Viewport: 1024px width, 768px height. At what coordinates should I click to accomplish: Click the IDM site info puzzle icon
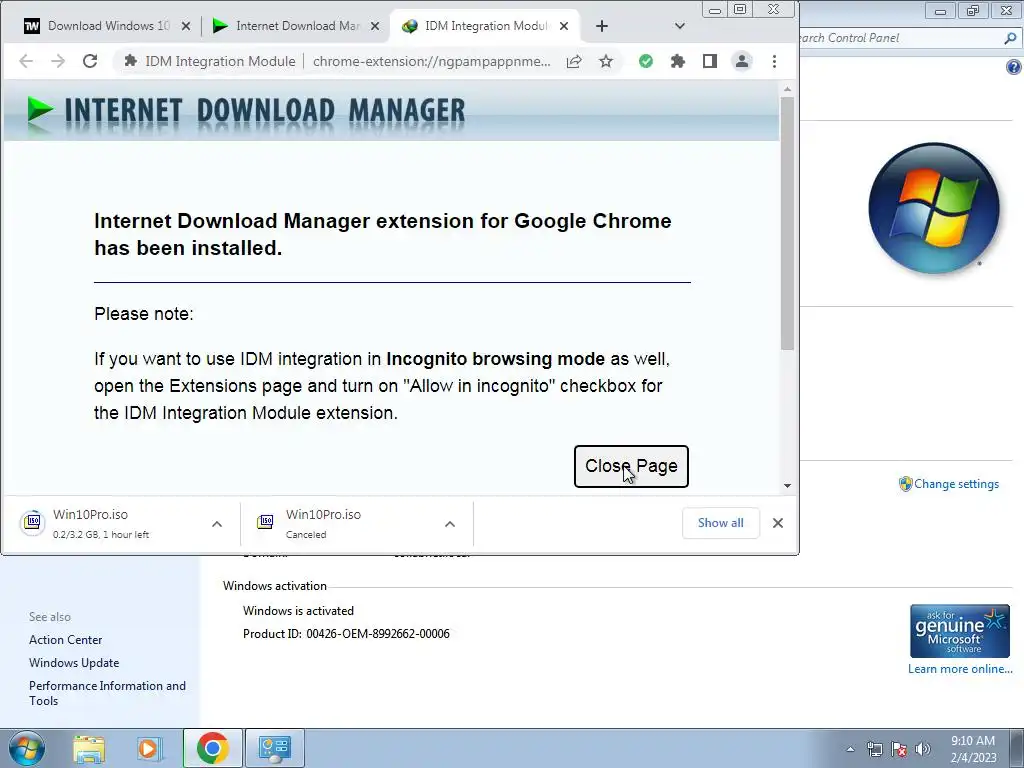click(131, 61)
